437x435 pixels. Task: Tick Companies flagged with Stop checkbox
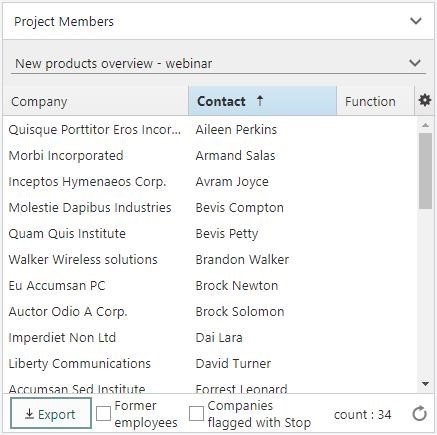(x=196, y=414)
